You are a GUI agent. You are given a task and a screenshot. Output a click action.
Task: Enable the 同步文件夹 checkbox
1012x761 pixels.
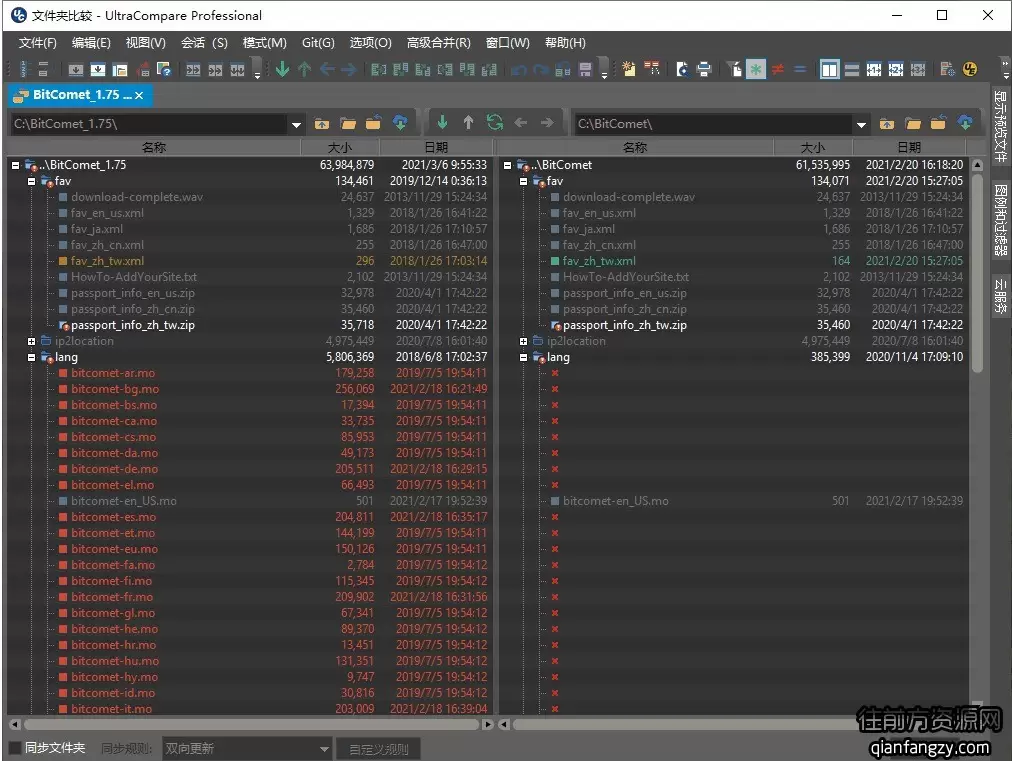click(x=15, y=748)
